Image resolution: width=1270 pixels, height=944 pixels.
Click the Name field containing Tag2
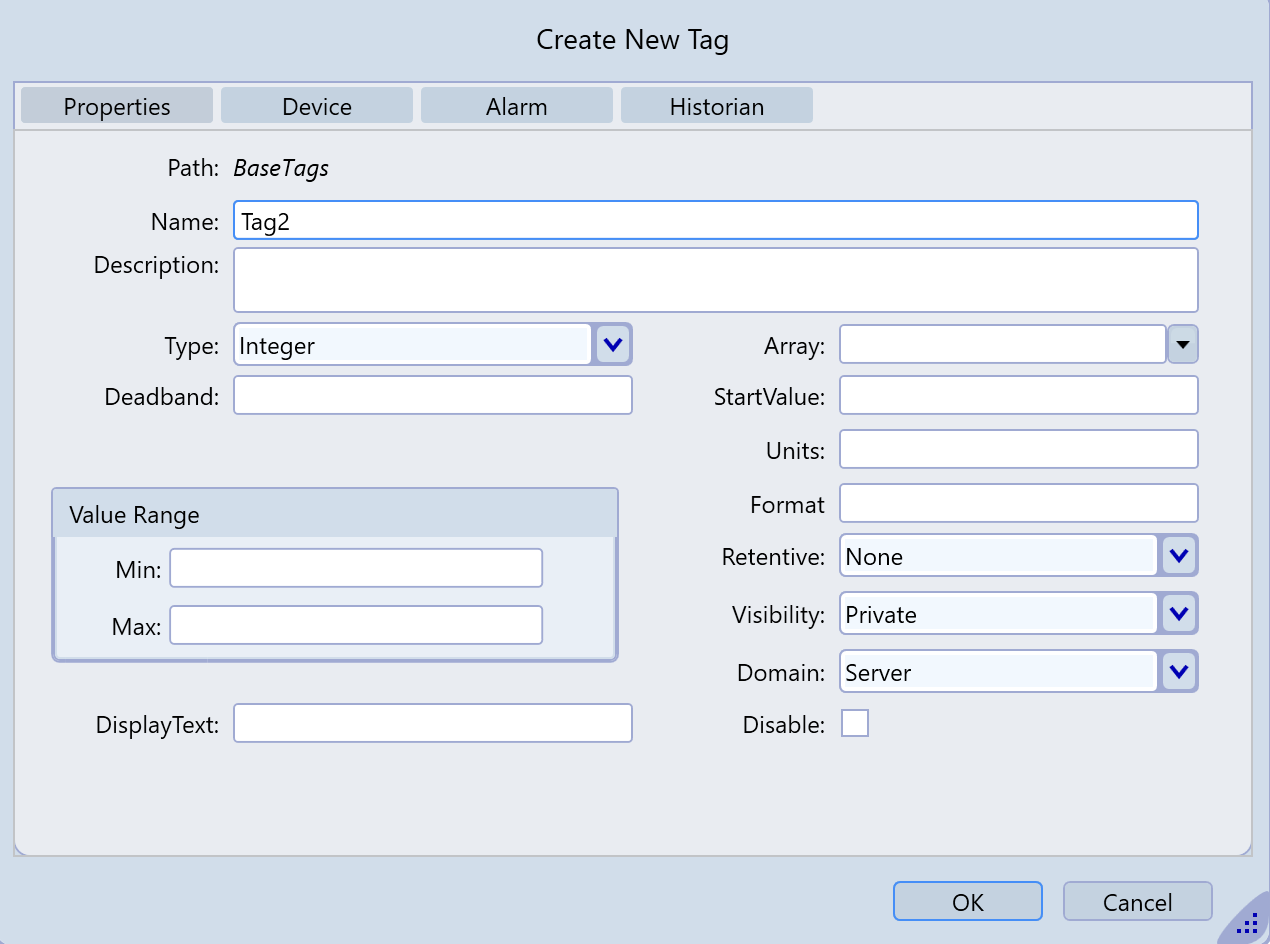(715, 221)
